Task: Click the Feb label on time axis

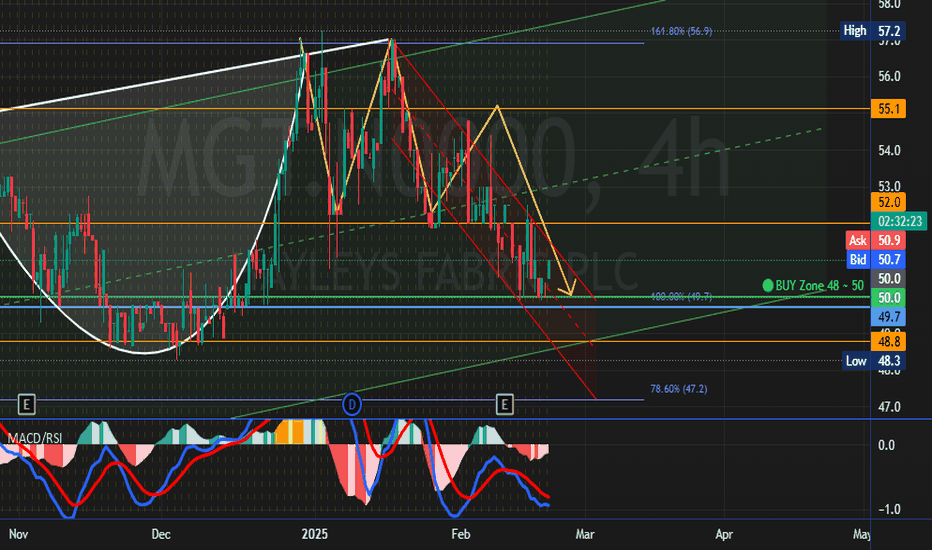Action: tap(461, 534)
